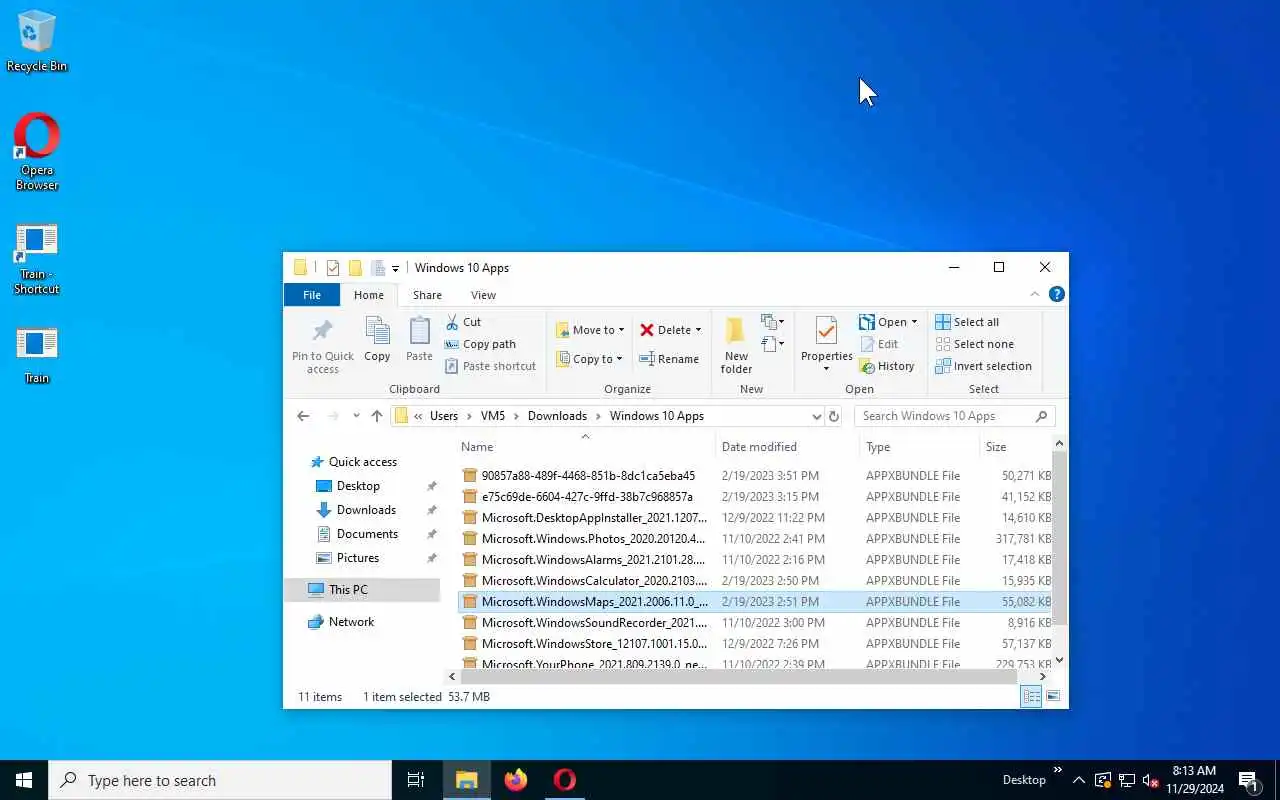Click Select all in ribbon
The height and width of the screenshot is (800, 1280).
tap(967, 322)
